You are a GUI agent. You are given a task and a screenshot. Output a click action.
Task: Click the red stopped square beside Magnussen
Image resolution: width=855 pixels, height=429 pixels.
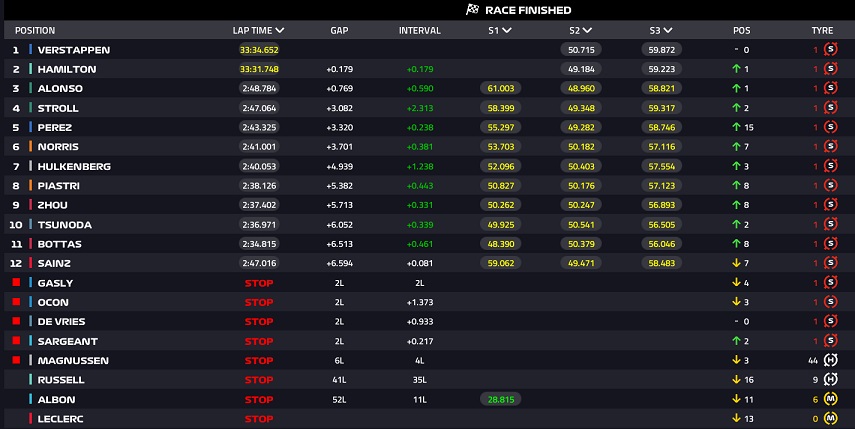point(16,360)
